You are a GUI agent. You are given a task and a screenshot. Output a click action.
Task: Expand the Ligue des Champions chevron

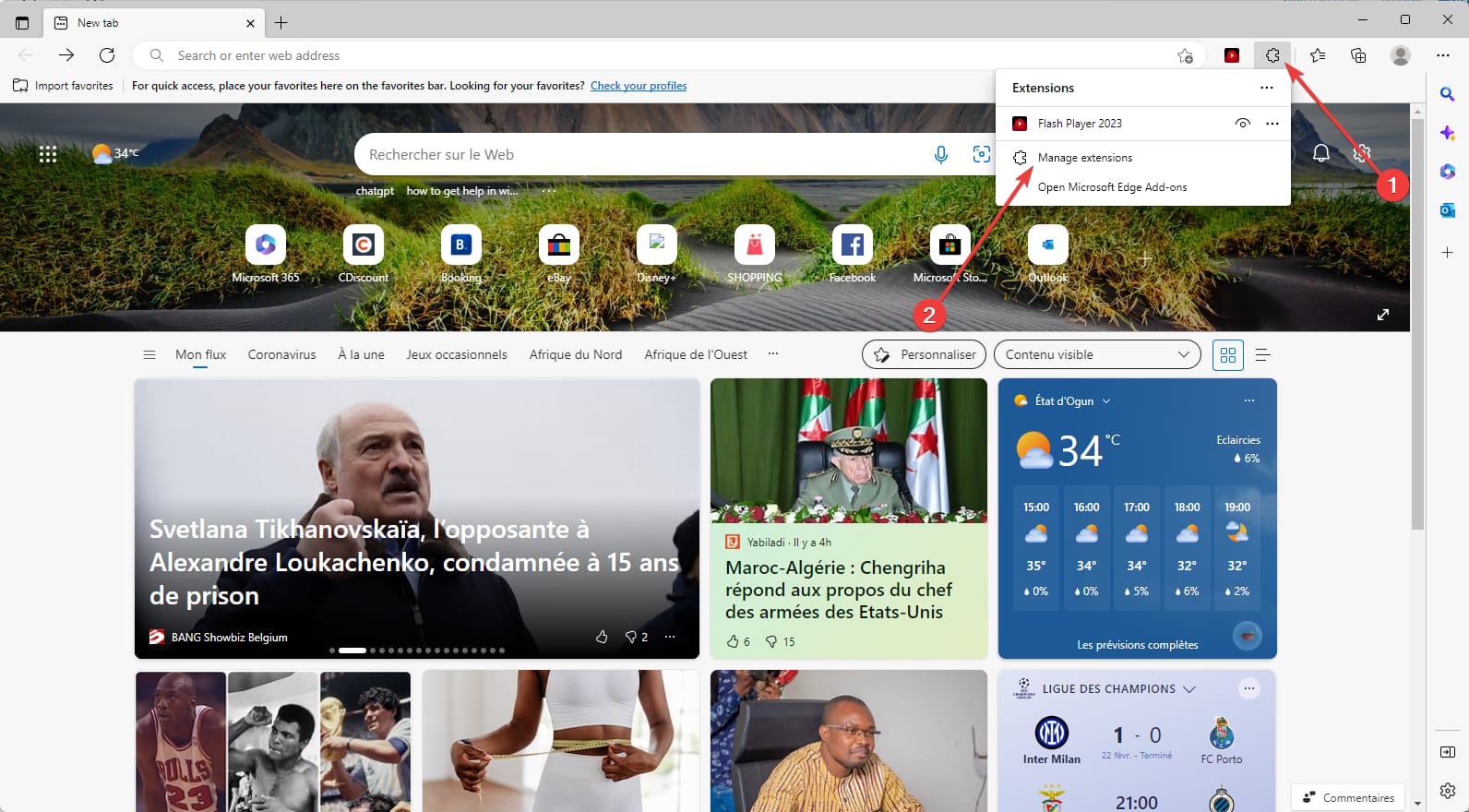(1189, 689)
